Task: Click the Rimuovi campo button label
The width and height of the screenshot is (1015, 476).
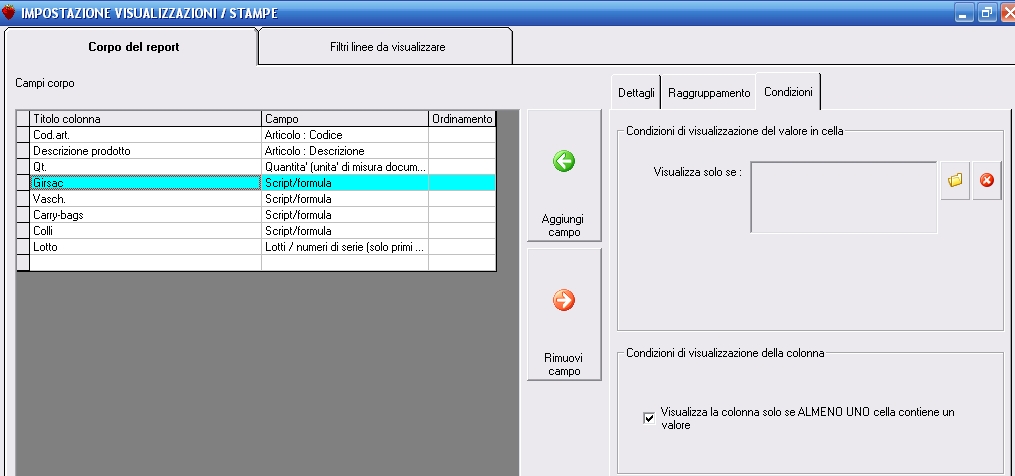Action: [x=564, y=365]
